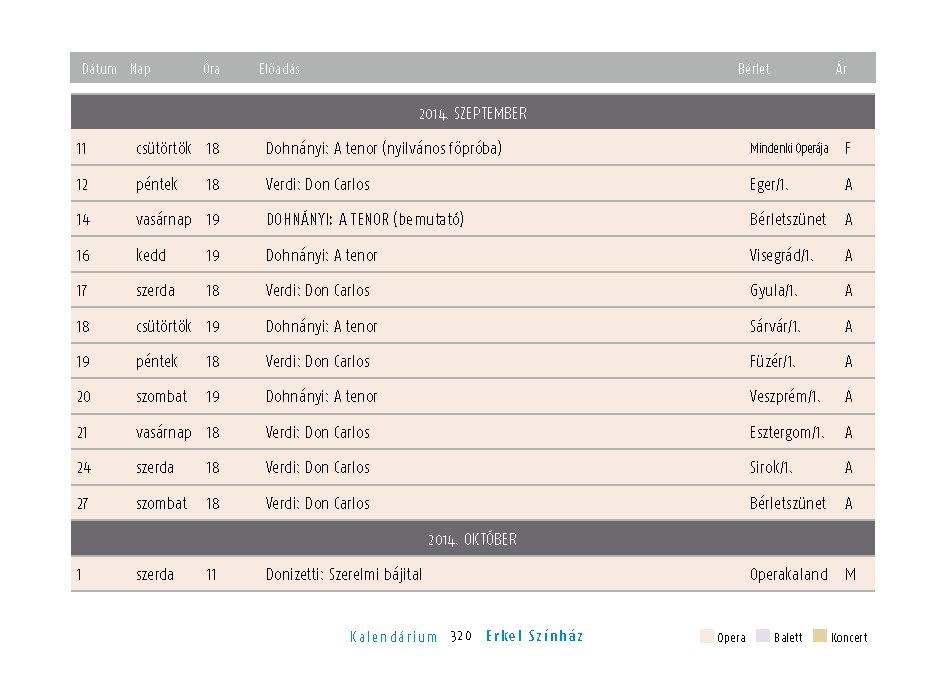Image resolution: width=945 pixels, height=680 pixels.
Task: Click date "24" in the Dátum column
Action: (84, 468)
